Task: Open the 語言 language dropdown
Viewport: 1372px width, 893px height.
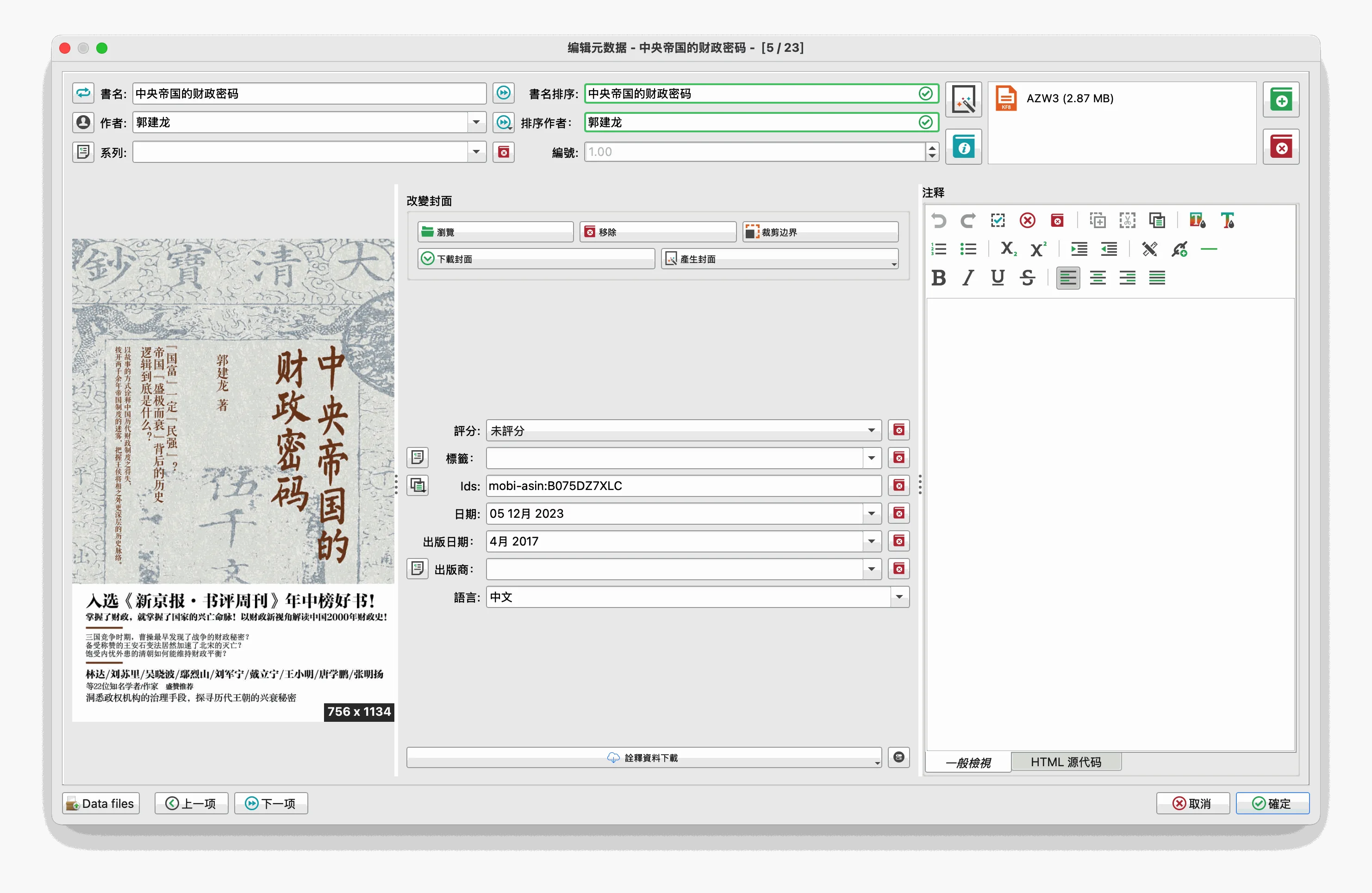Action: pyautogui.click(x=899, y=597)
